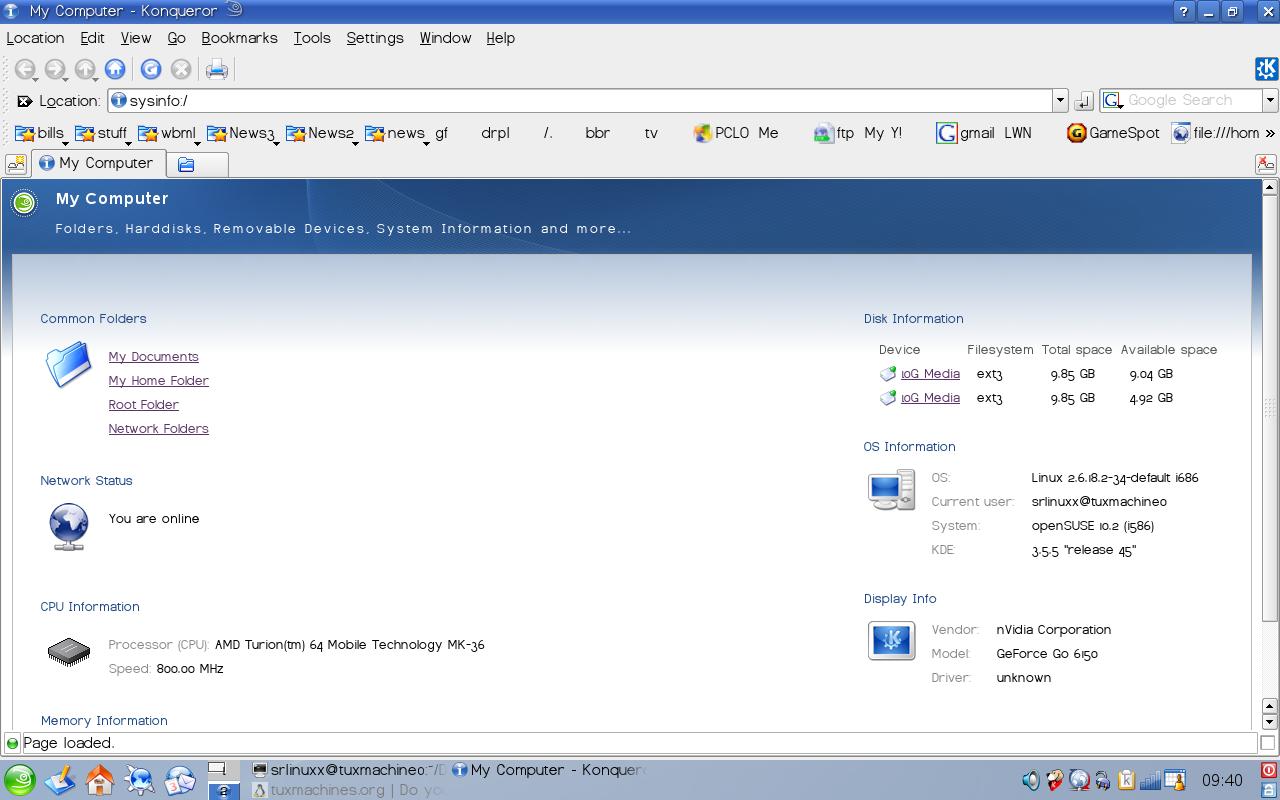Click the clock showing 09:40
The width and height of the screenshot is (1280, 800).
click(x=1222, y=780)
